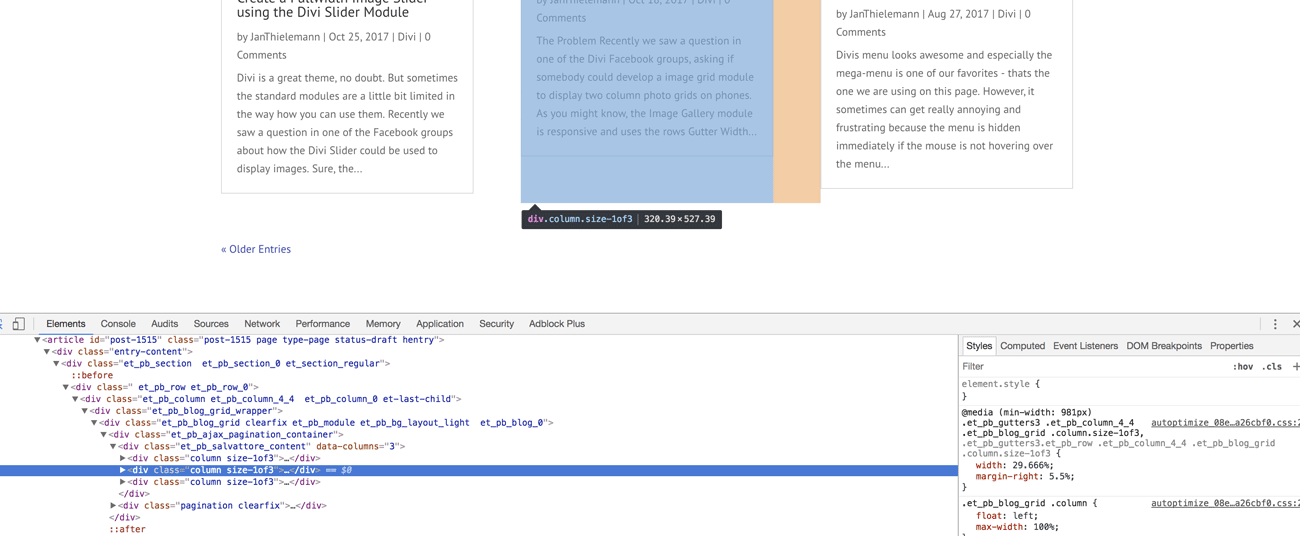Edit the width 29.666% value
This screenshot has height=536, width=1300.
[x=1032, y=465]
